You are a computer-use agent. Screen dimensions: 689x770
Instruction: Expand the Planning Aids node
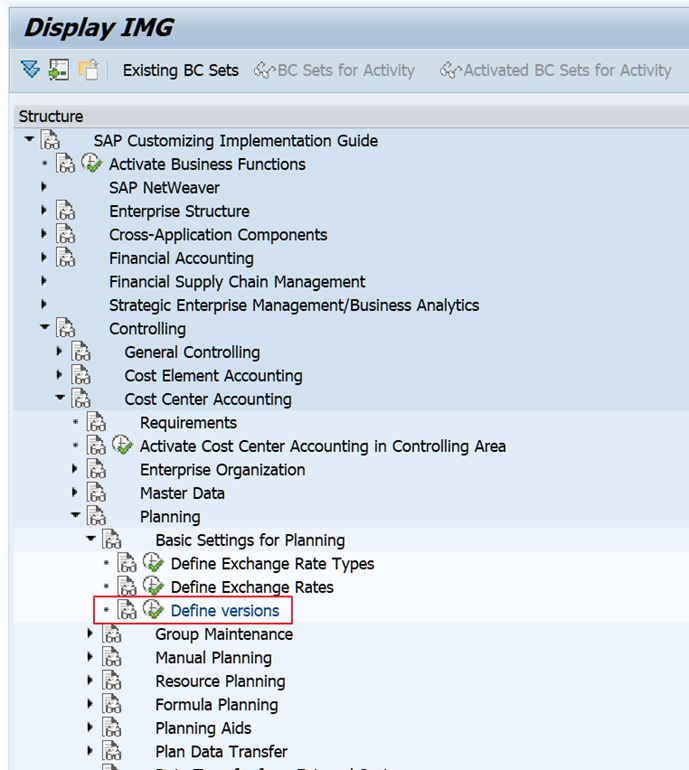(x=89, y=727)
